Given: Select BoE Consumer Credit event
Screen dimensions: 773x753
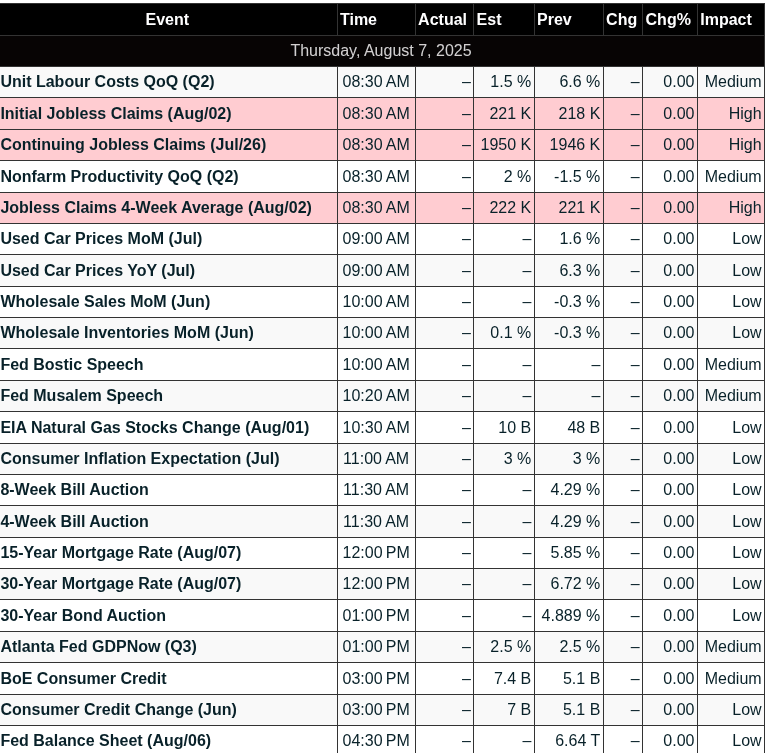Looking at the screenshot, I should click(x=83, y=678).
